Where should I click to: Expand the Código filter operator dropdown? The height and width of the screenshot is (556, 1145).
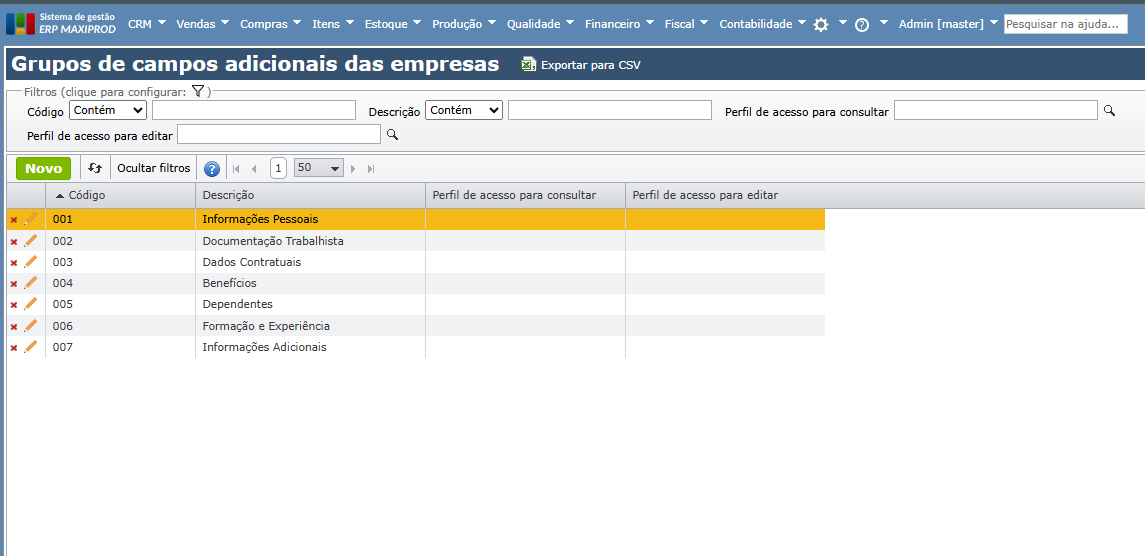[x=108, y=110]
